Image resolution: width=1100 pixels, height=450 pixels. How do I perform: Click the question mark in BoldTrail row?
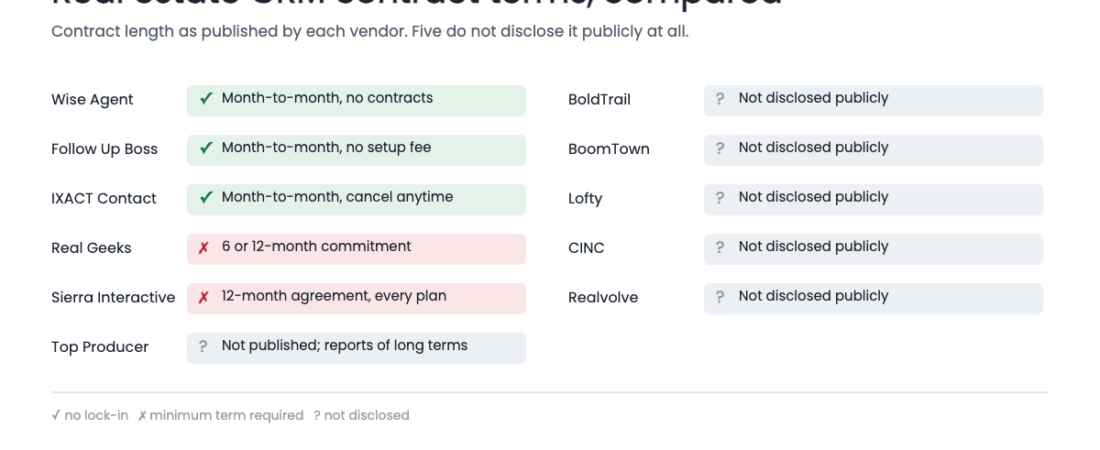[x=720, y=99]
